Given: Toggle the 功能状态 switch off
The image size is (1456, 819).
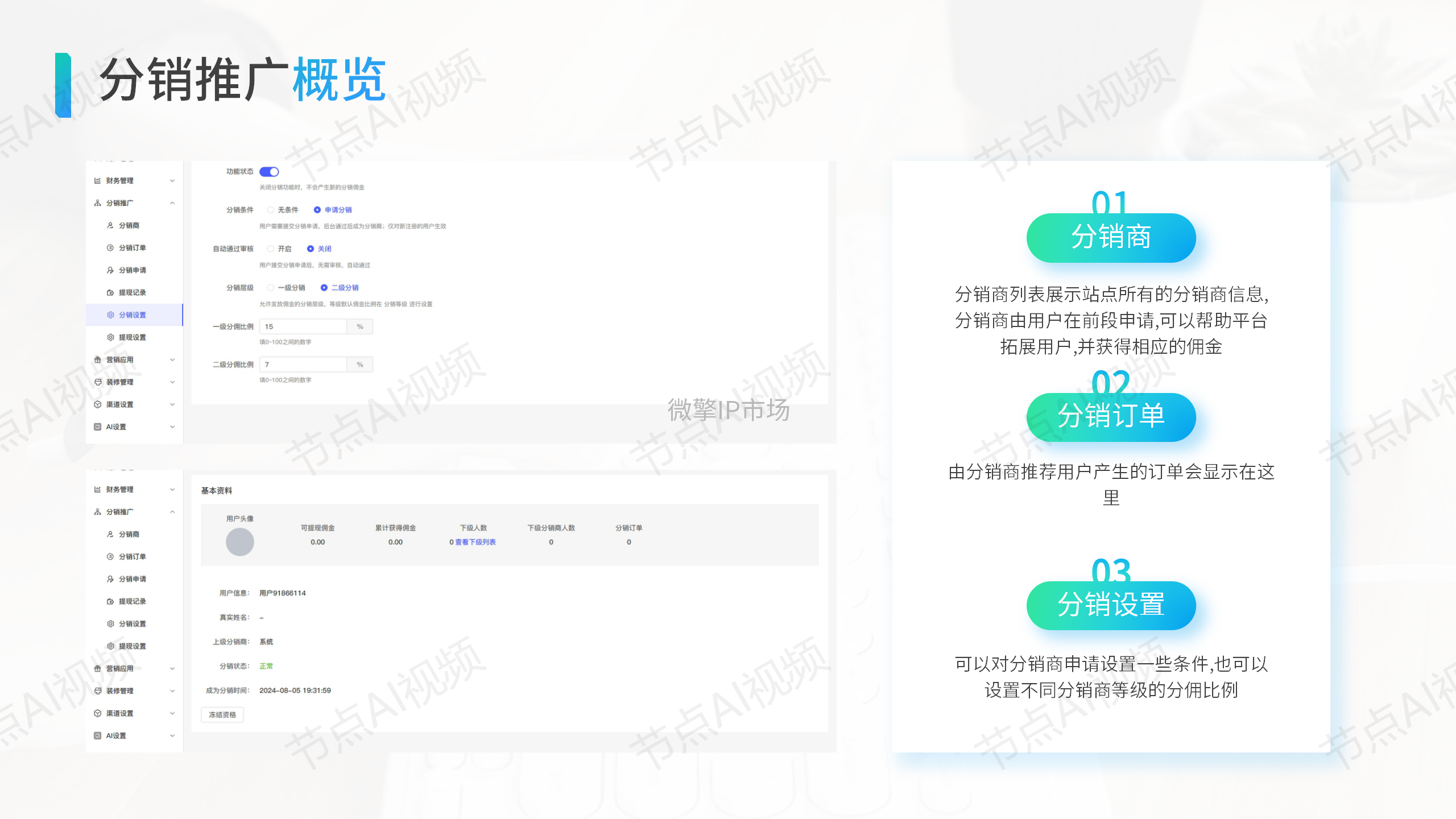Looking at the screenshot, I should click(269, 172).
